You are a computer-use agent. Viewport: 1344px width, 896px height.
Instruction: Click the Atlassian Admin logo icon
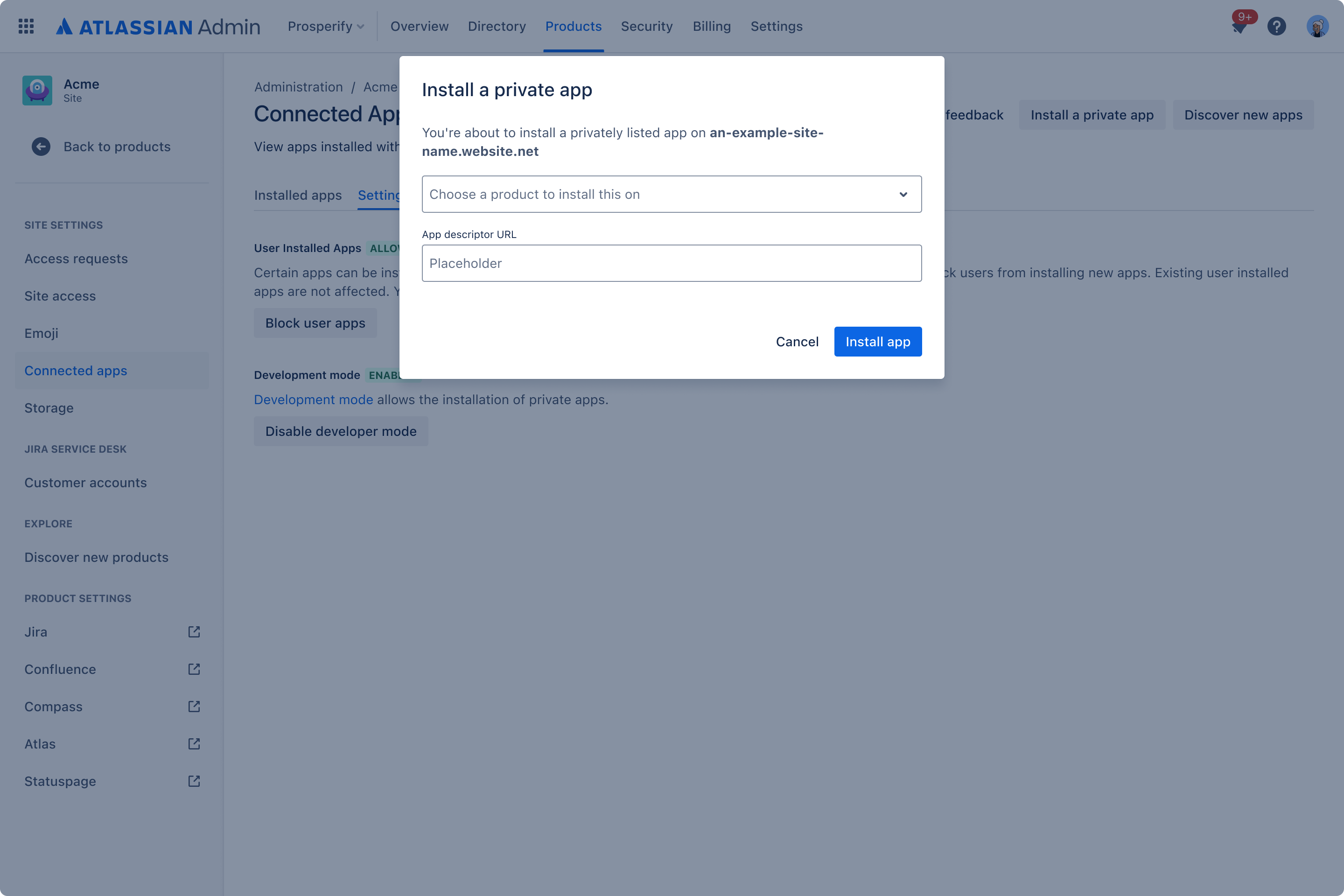click(64, 26)
